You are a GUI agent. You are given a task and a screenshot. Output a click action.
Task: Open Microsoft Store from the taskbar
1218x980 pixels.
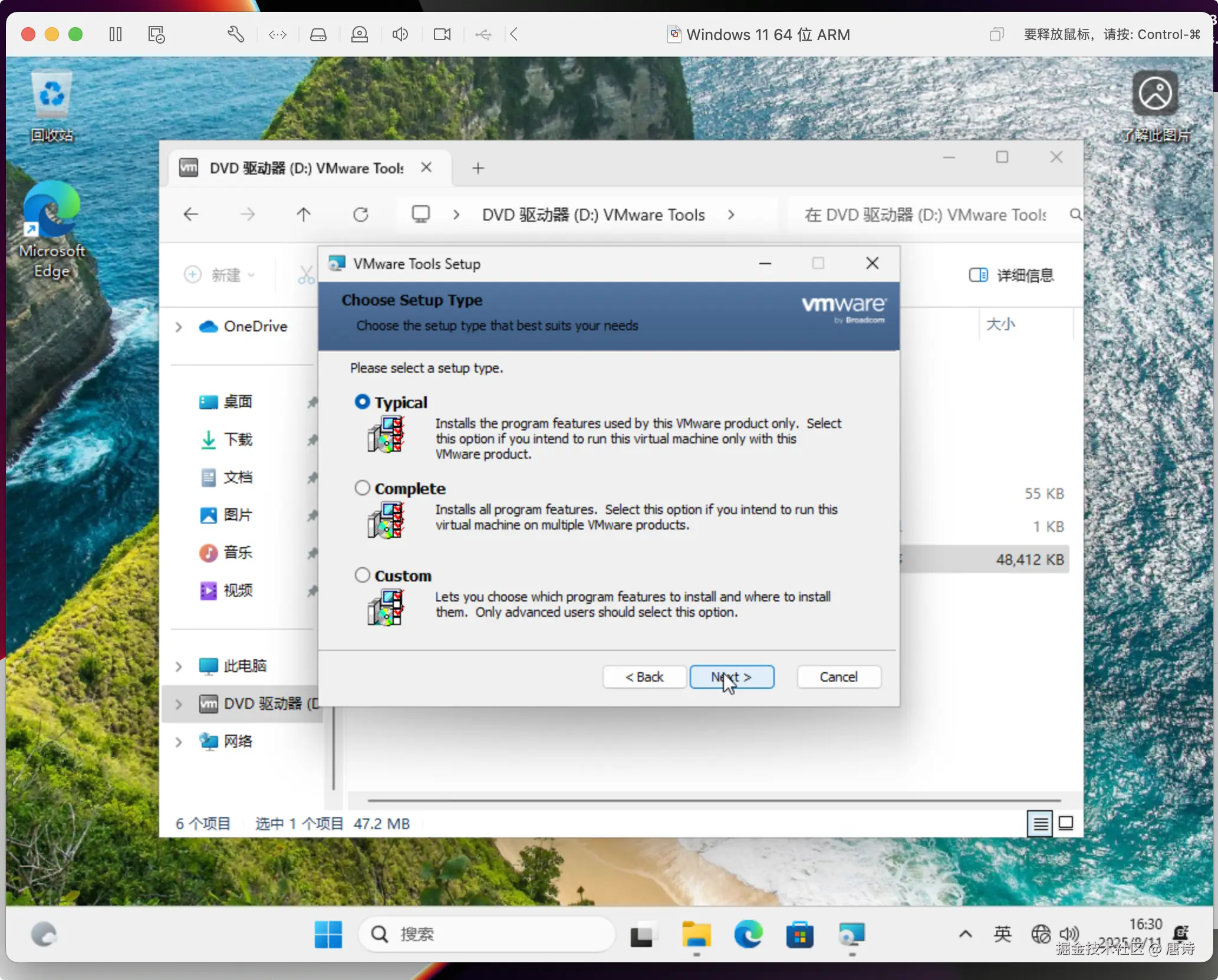[x=799, y=935]
